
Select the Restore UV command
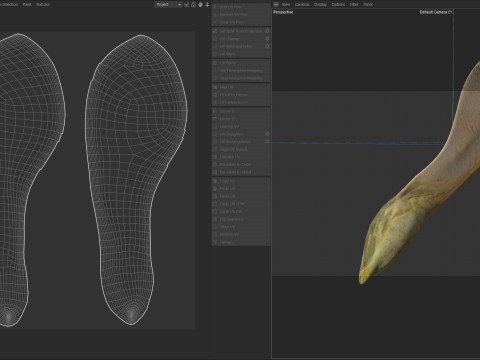[241, 234]
